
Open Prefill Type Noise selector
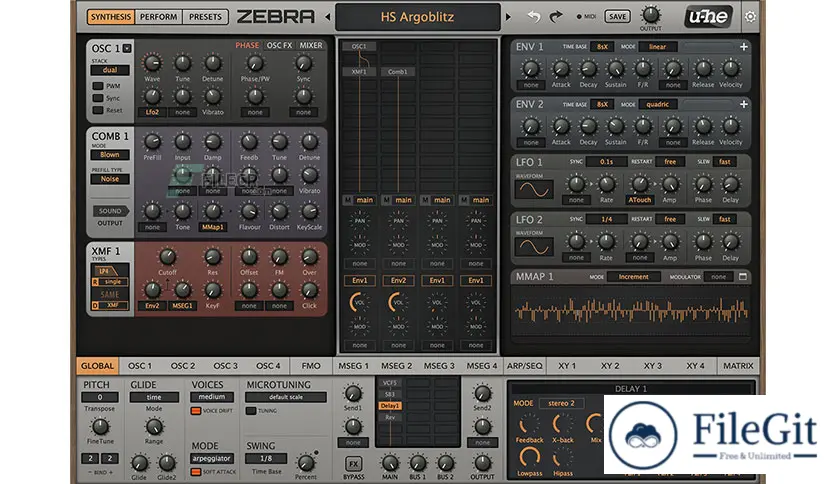(x=110, y=179)
